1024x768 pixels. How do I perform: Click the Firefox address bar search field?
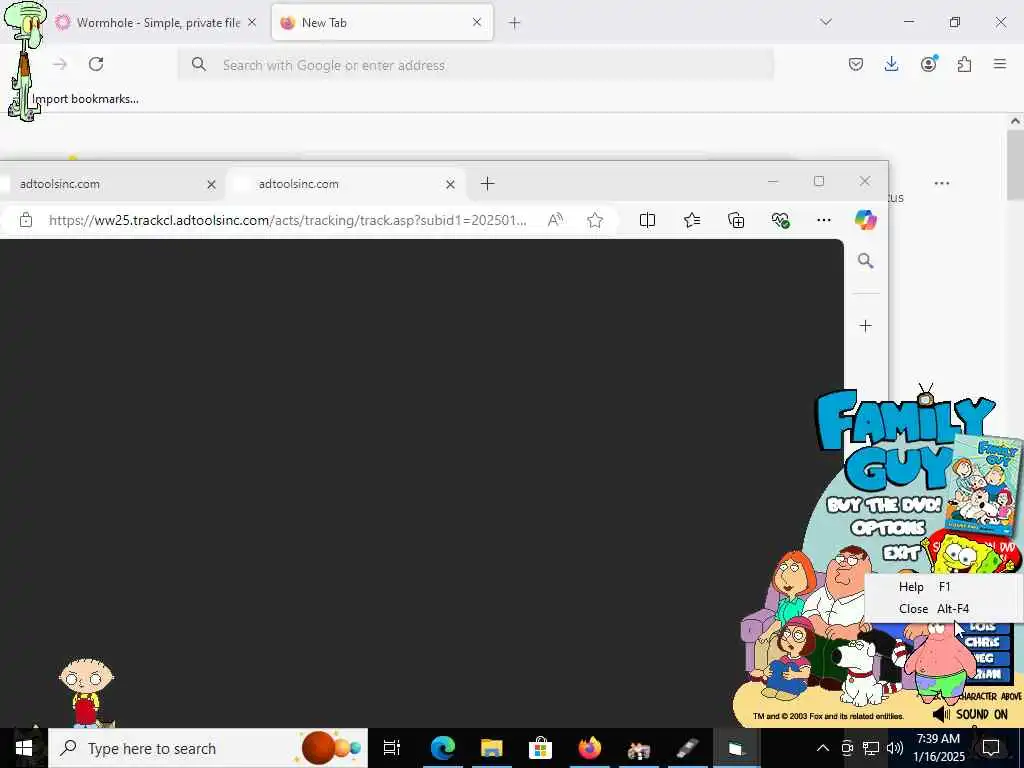click(475, 65)
